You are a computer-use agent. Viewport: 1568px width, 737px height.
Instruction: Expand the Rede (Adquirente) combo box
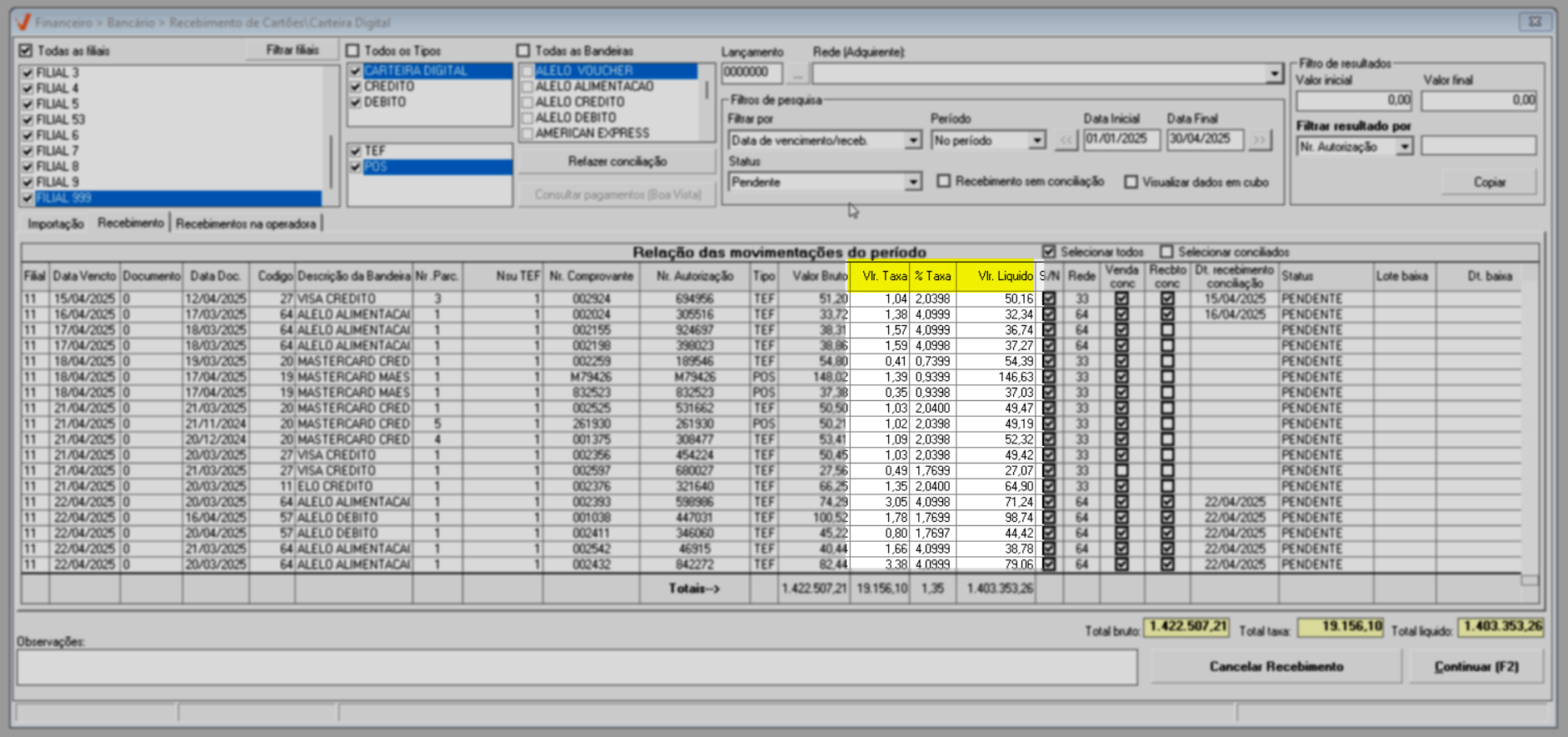coord(1274,74)
